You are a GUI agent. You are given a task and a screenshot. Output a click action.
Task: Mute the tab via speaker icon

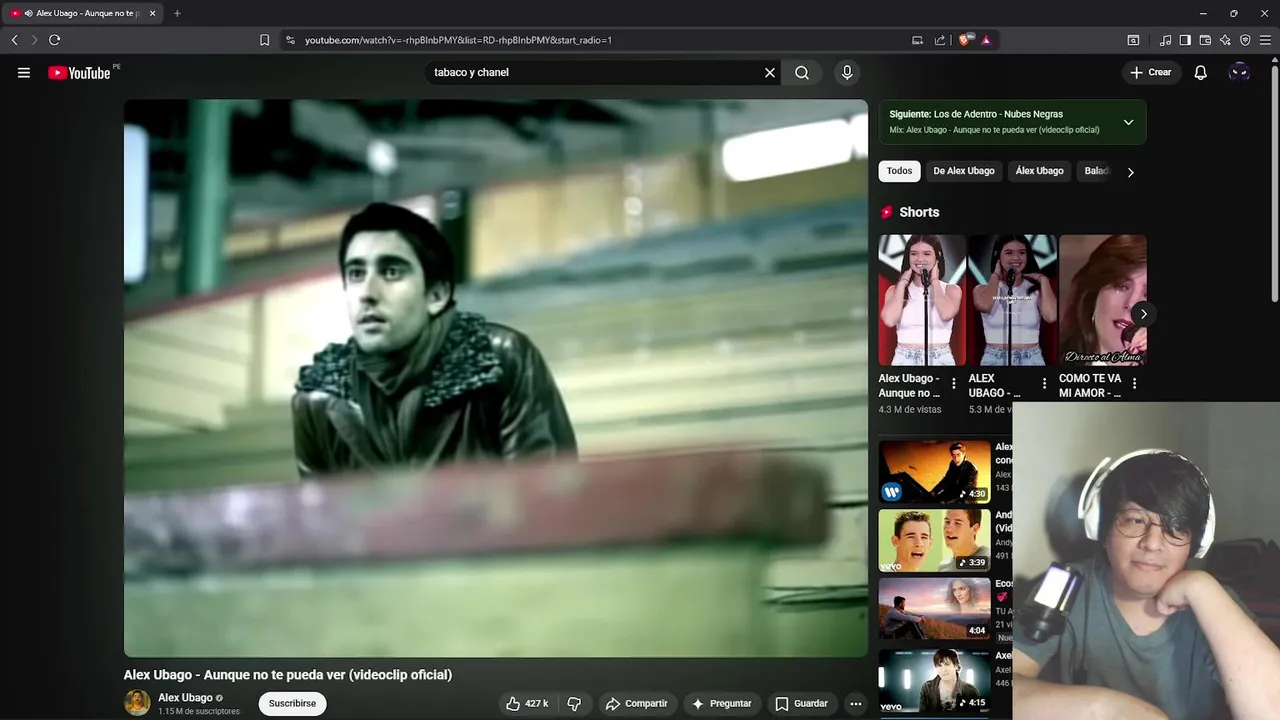28,13
